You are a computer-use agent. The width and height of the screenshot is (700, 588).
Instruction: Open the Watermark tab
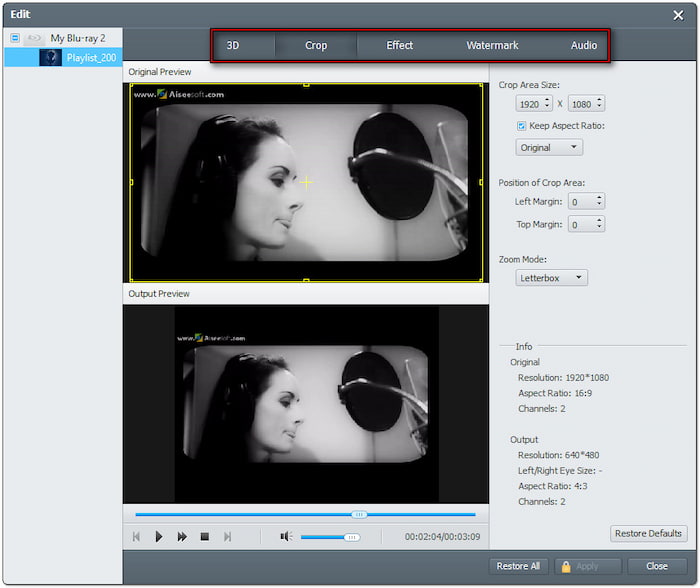pos(492,46)
